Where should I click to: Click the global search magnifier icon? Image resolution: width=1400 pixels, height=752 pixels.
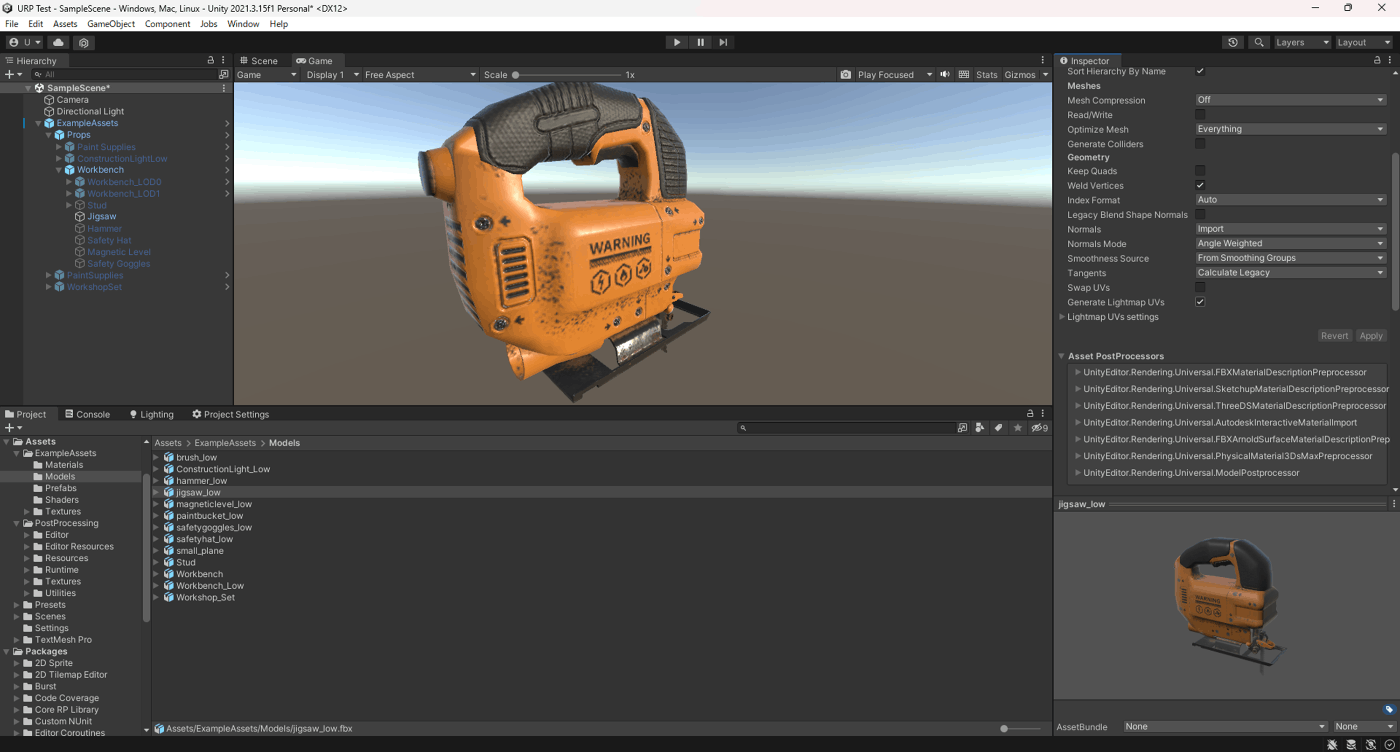(x=1259, y=43)
